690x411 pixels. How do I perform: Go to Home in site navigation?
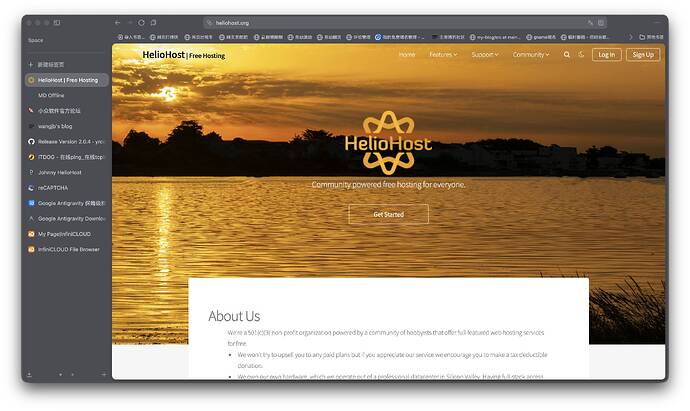(x=407, y=55)
